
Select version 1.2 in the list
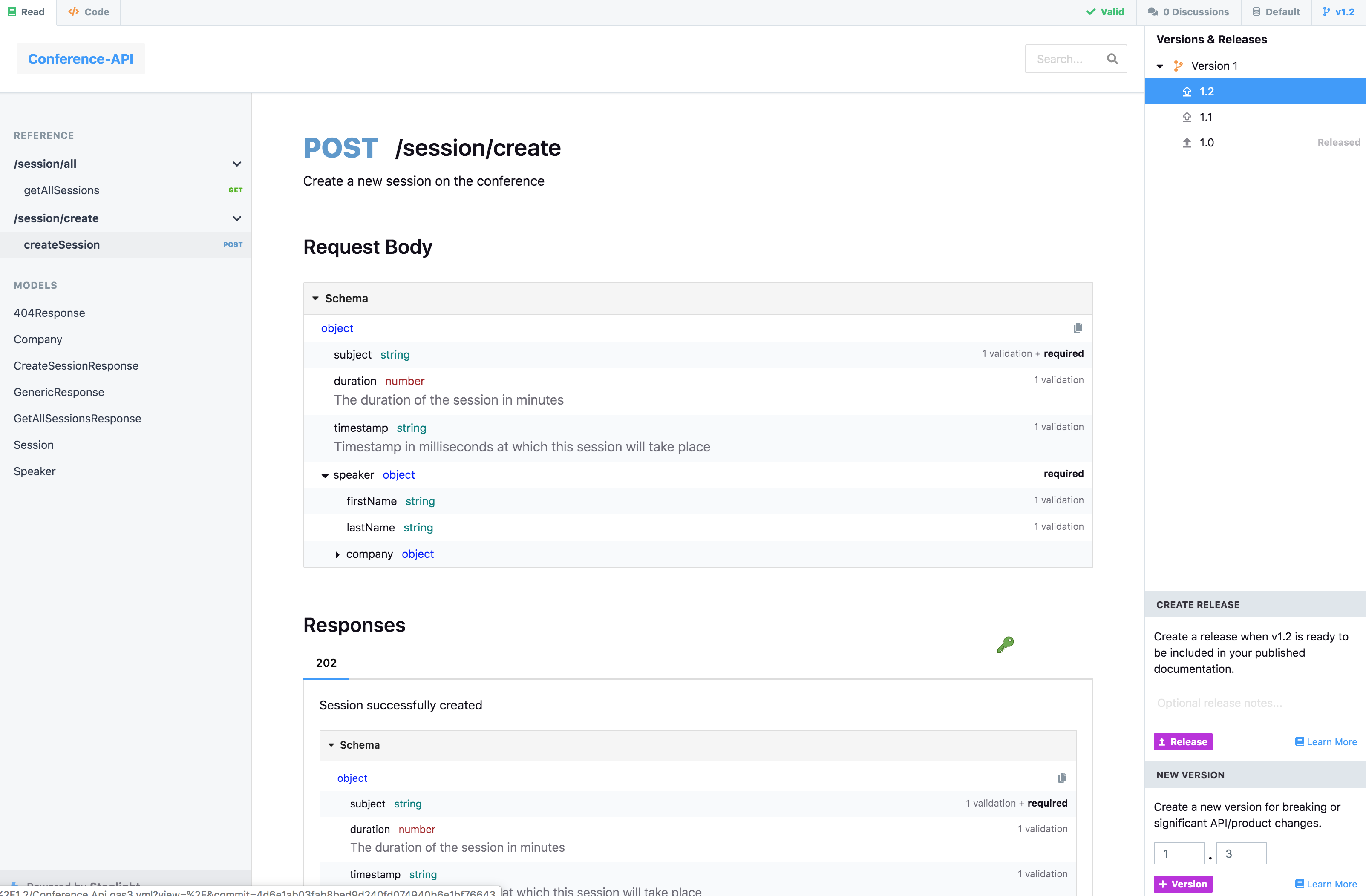coord(1255,91)
